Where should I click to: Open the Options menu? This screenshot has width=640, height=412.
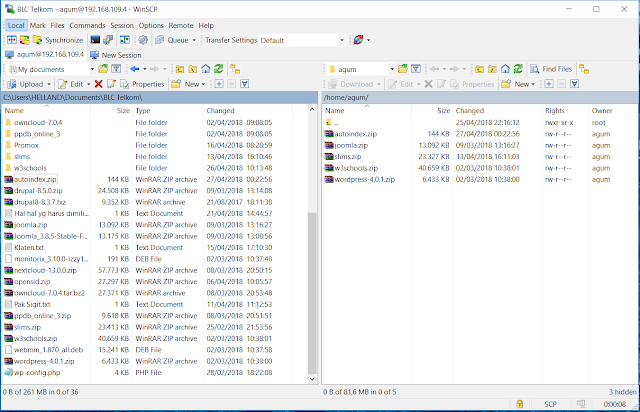point(151,25)
